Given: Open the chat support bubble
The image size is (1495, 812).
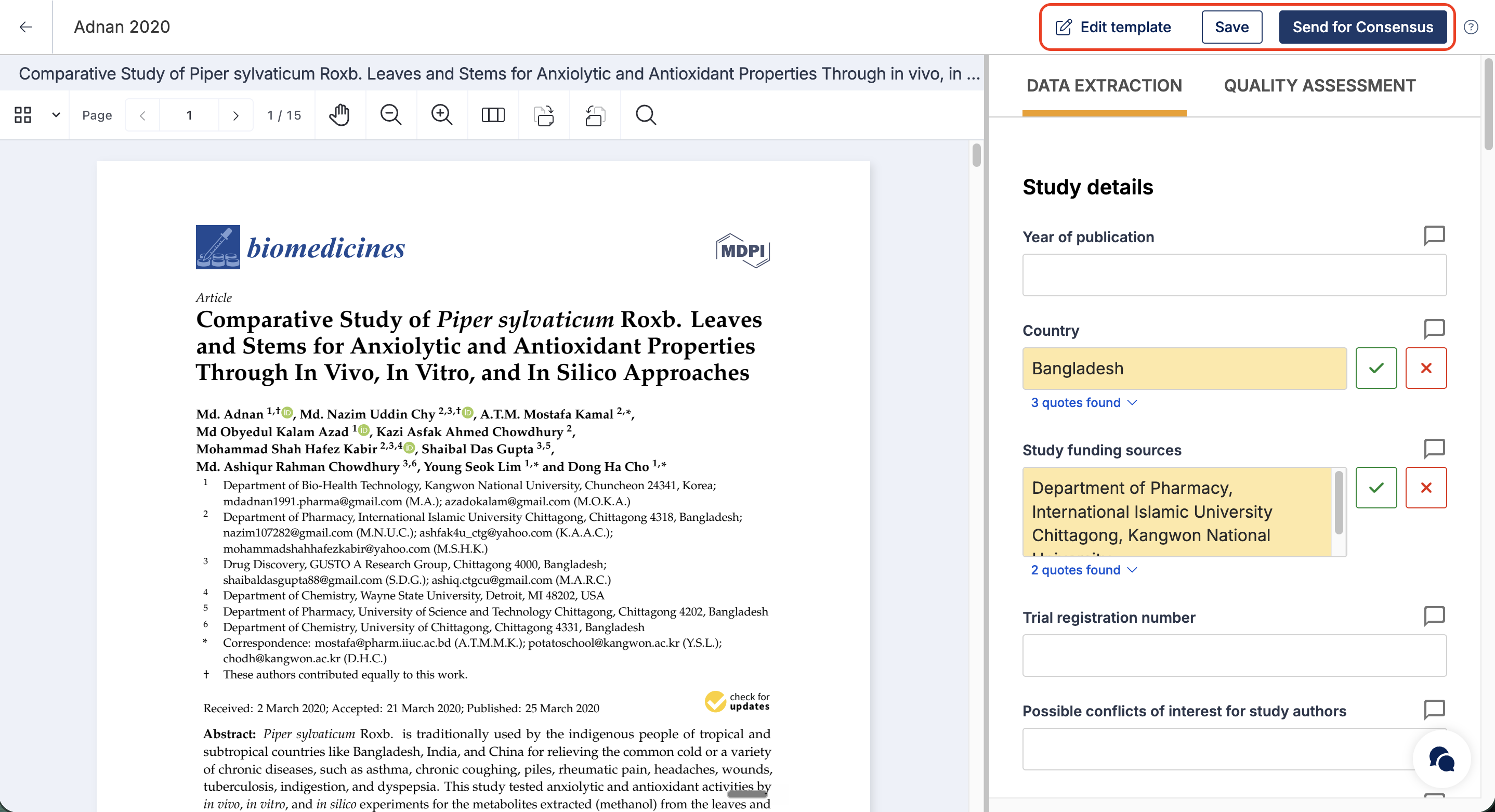Looking at the screenshot, I should pos(1441,758).
